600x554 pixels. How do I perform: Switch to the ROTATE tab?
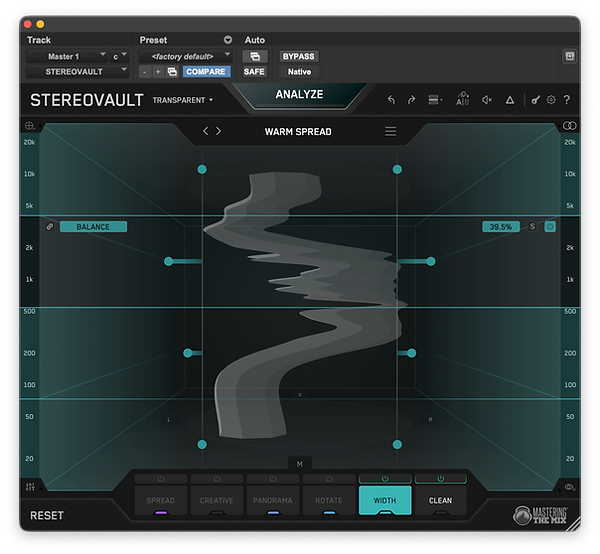(x=329, y=500)
